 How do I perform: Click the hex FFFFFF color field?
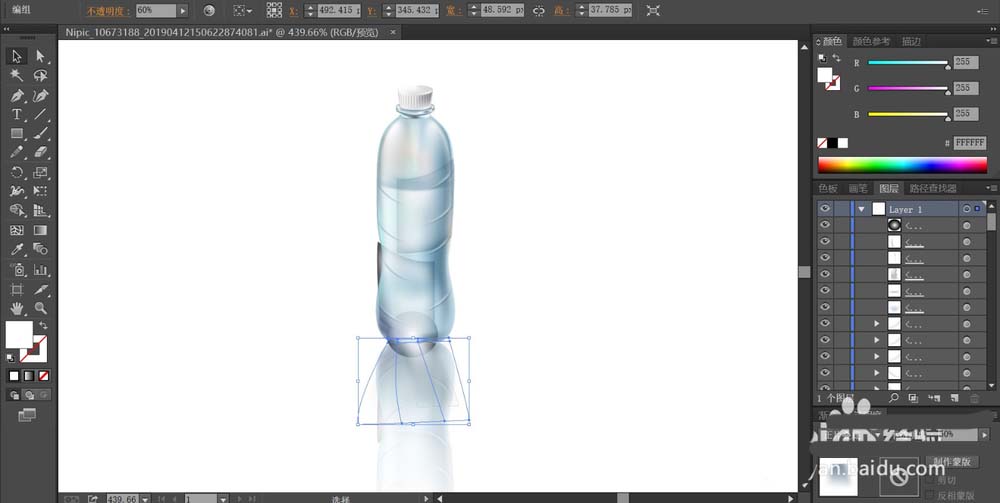point(970,143)
